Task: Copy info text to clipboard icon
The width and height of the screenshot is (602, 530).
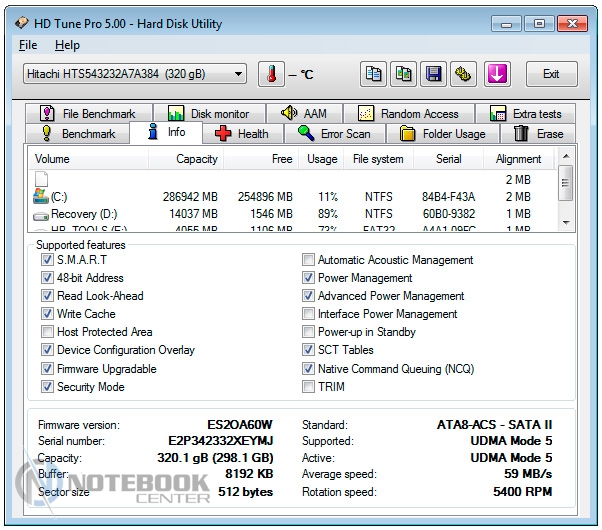Action: pos(374,74)
